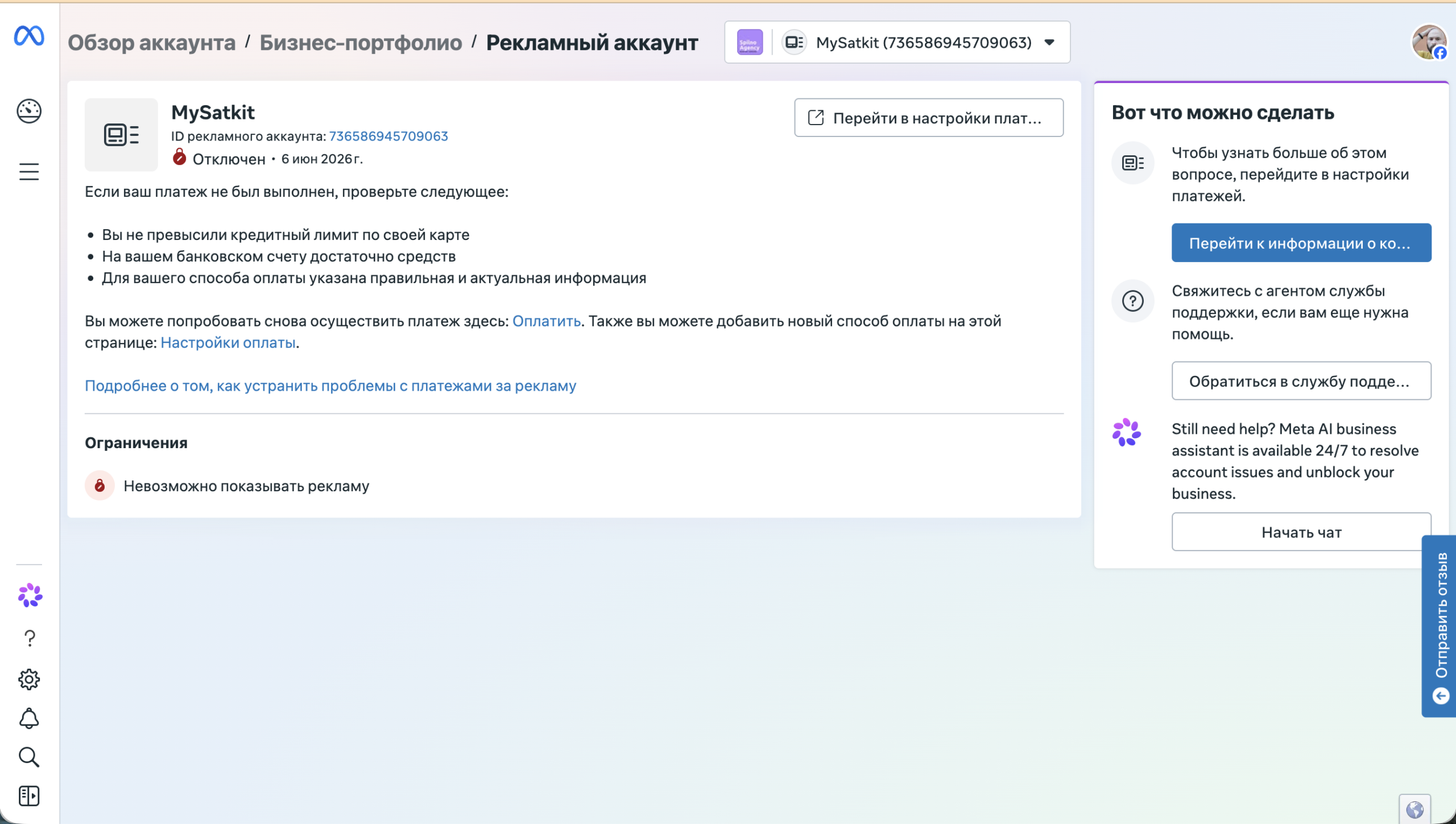This screenshot has height=824, width=1456.
Task: Open ad account ID 736586945709063 link
Action: (388, 136)
